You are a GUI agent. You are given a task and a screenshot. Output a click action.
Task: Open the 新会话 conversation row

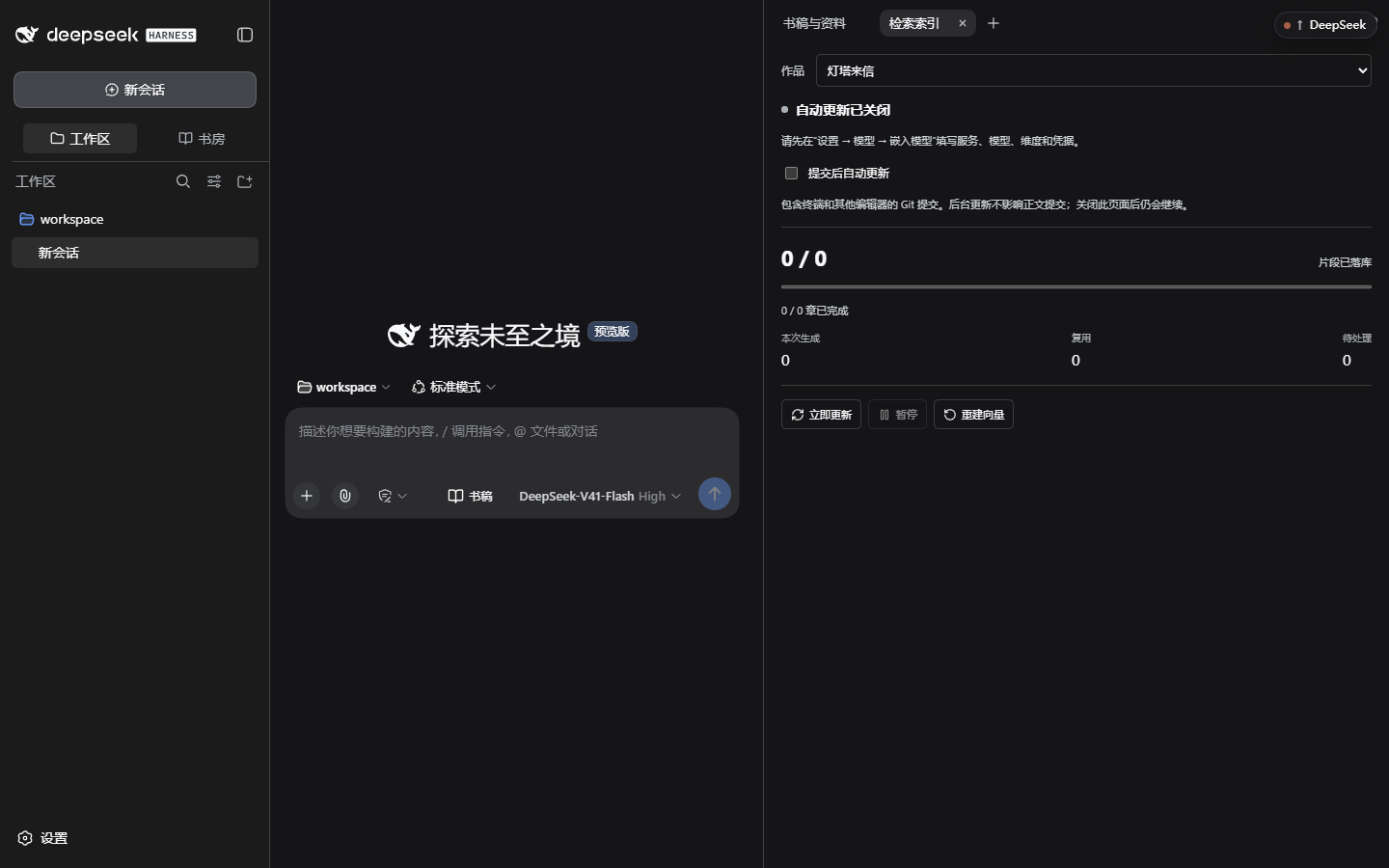[x=135, y=253]
